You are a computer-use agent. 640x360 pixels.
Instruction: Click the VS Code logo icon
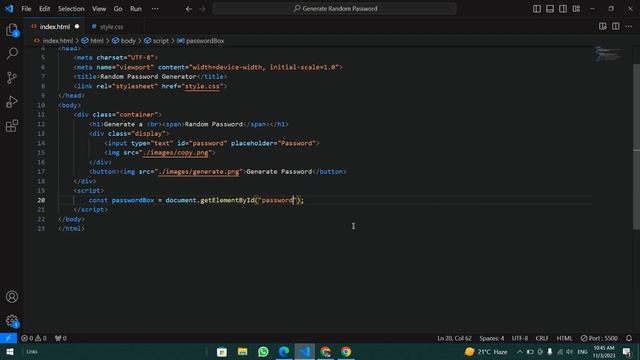pyautogui.click(x=9, y=9)
